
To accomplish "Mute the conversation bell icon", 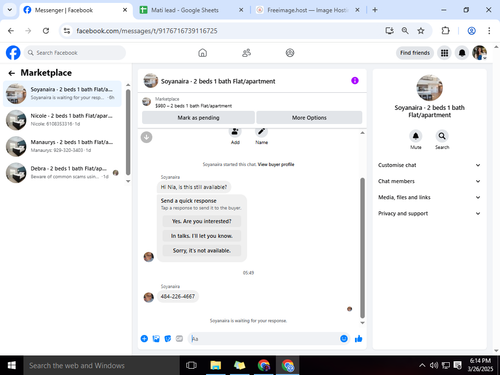I will click(416, 136).
